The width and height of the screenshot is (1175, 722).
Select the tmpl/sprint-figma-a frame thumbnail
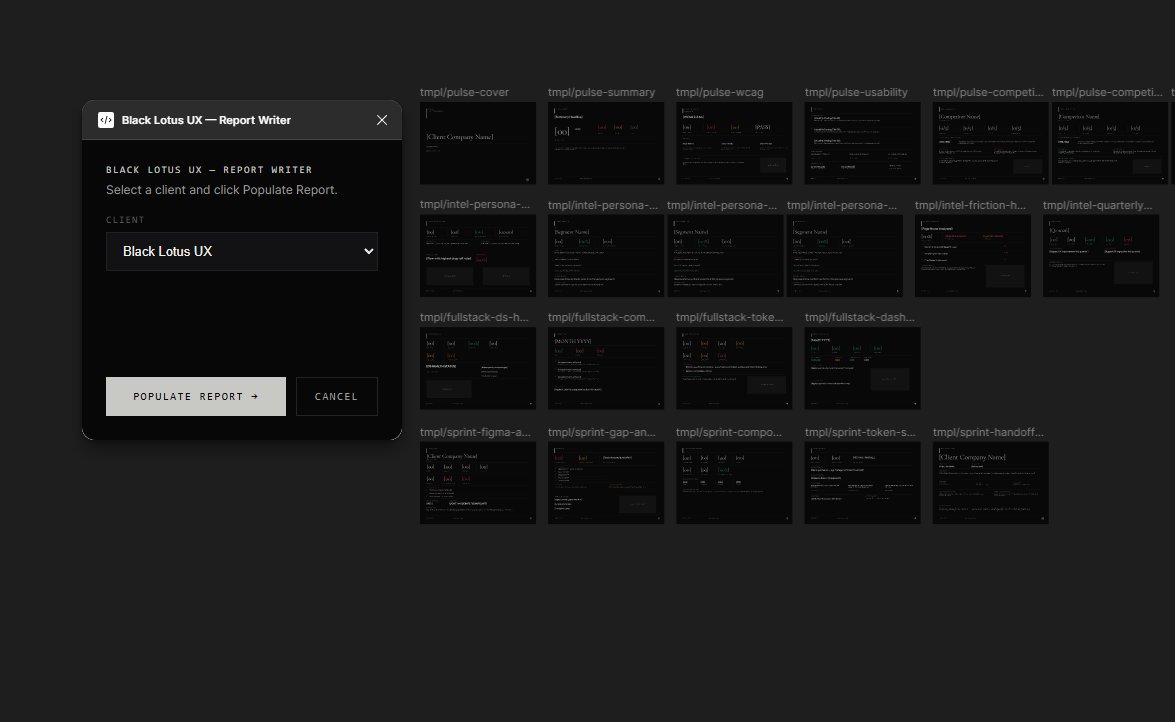[x=477, y=482]
